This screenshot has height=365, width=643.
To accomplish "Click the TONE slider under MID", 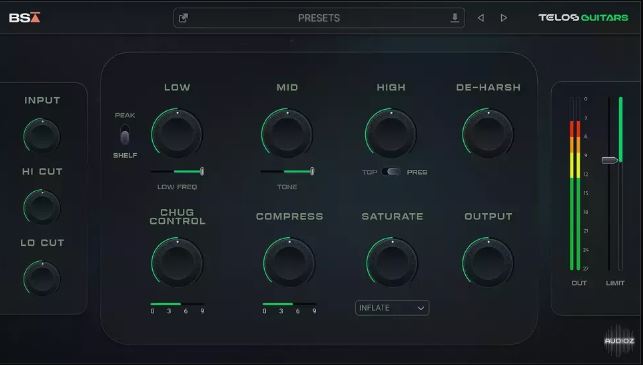I will coord(287,171).
